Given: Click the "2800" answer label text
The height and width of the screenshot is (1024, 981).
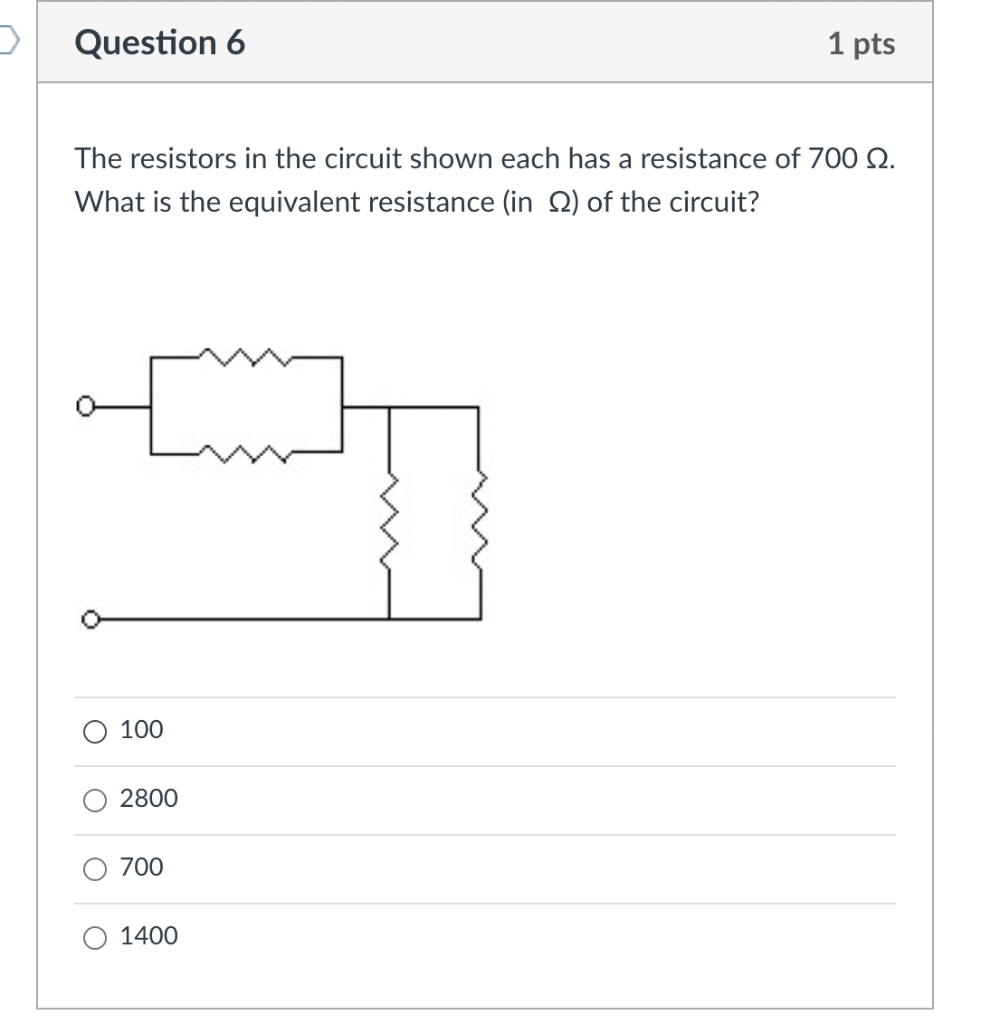Looking at the screenshot, I should (148, 798).
